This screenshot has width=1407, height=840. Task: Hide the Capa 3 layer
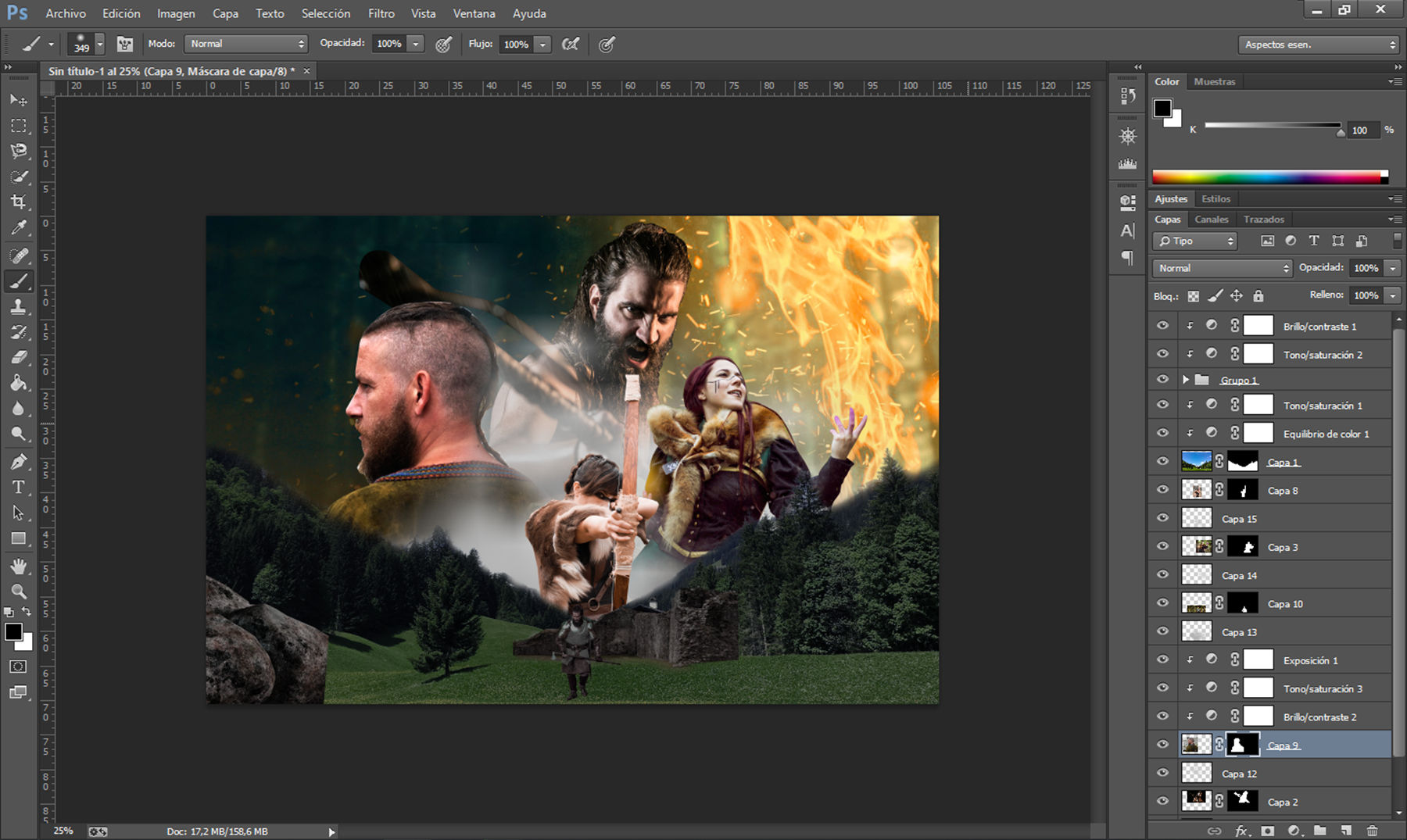tap(1162, 546)
